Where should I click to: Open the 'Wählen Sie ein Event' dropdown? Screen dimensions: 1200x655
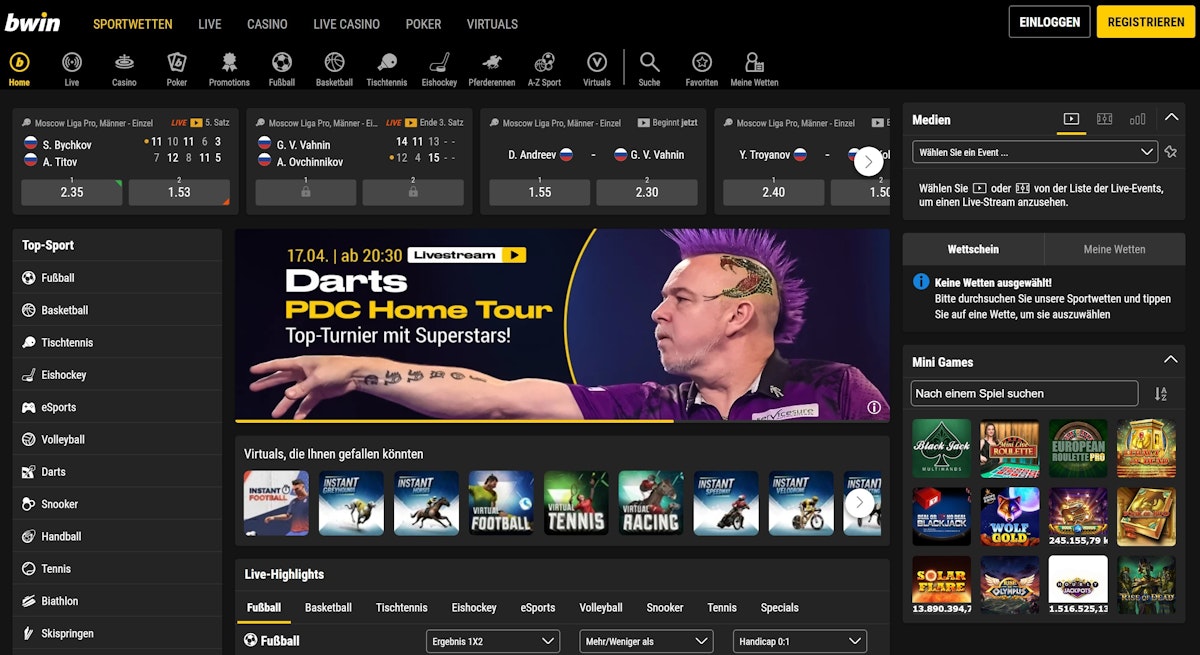[1035, 152]
